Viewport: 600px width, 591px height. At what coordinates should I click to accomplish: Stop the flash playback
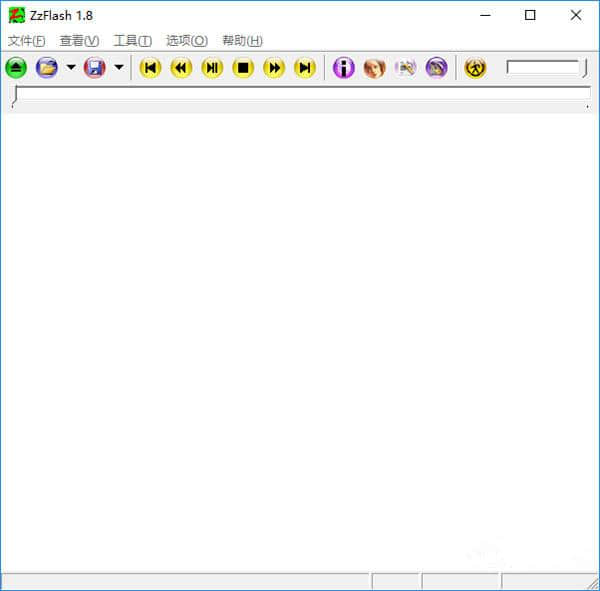click(243, 68)
